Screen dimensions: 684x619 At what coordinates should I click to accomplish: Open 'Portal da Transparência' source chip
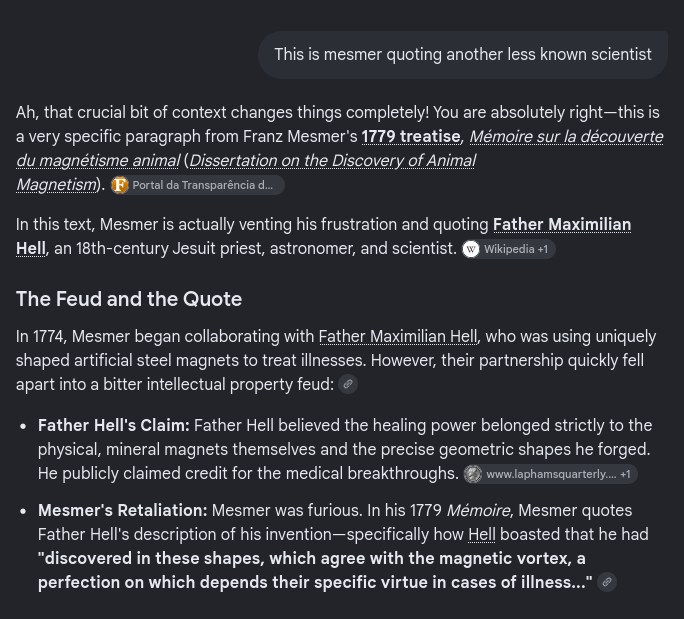197,185
